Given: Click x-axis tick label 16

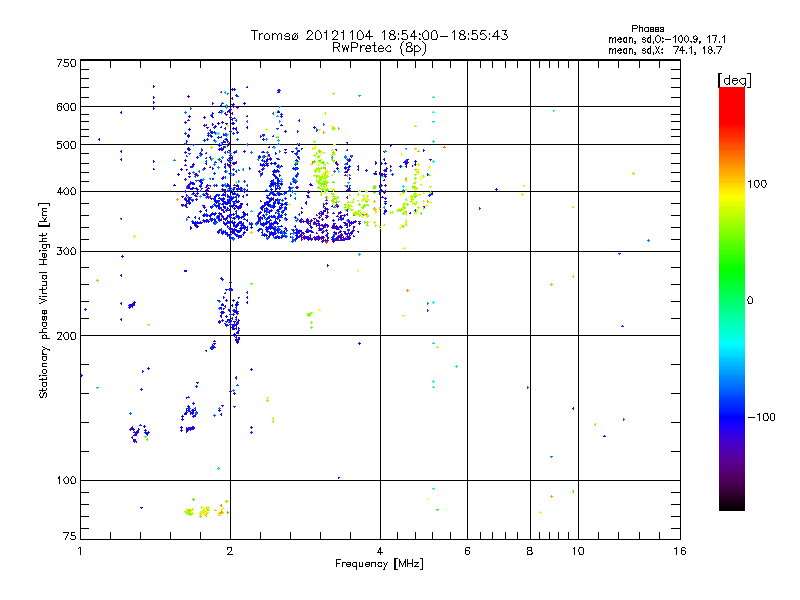Looking at the screenshot, I should [680, 551].
